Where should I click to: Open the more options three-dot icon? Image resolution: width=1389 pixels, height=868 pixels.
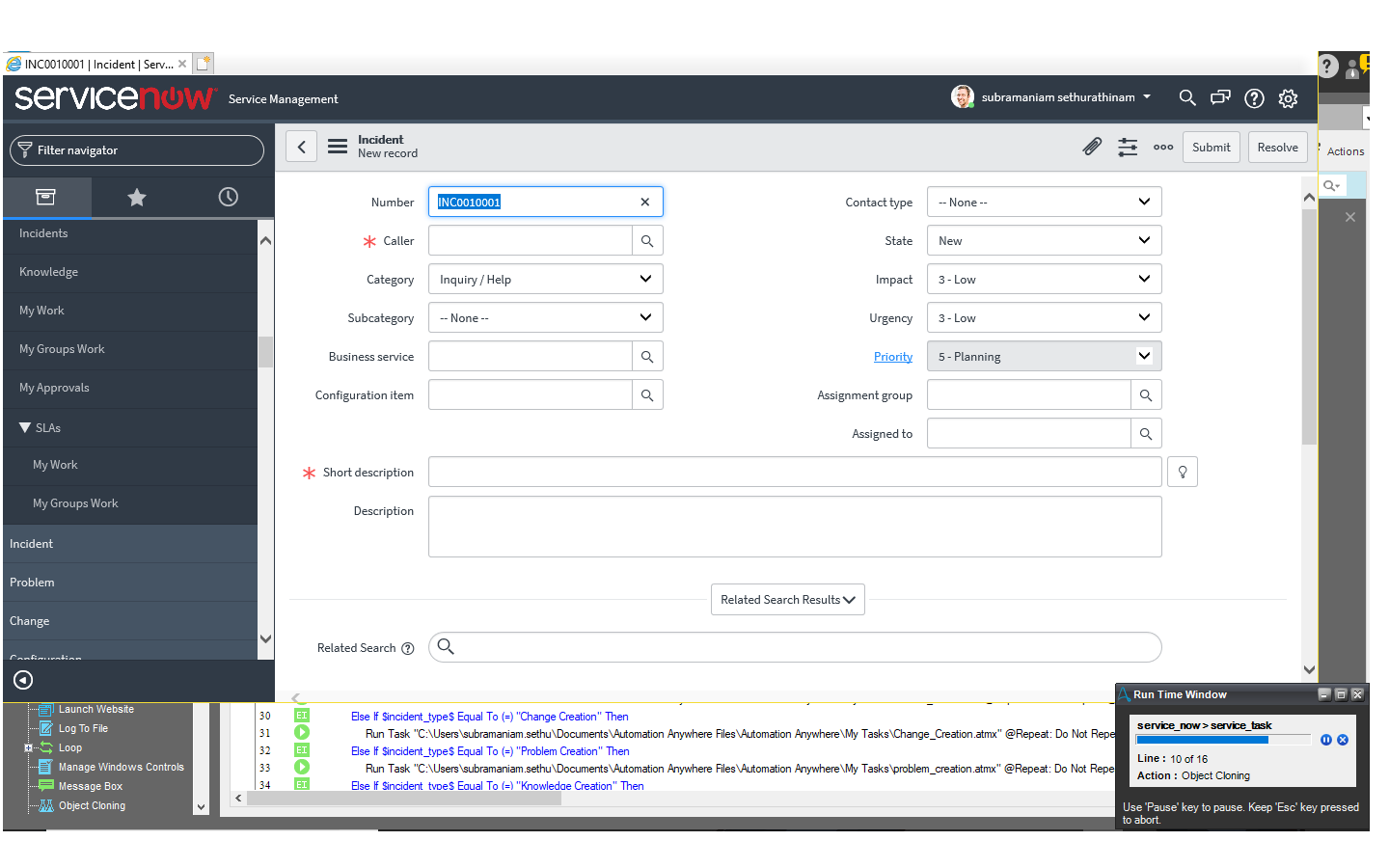(x=1163, y=148)
